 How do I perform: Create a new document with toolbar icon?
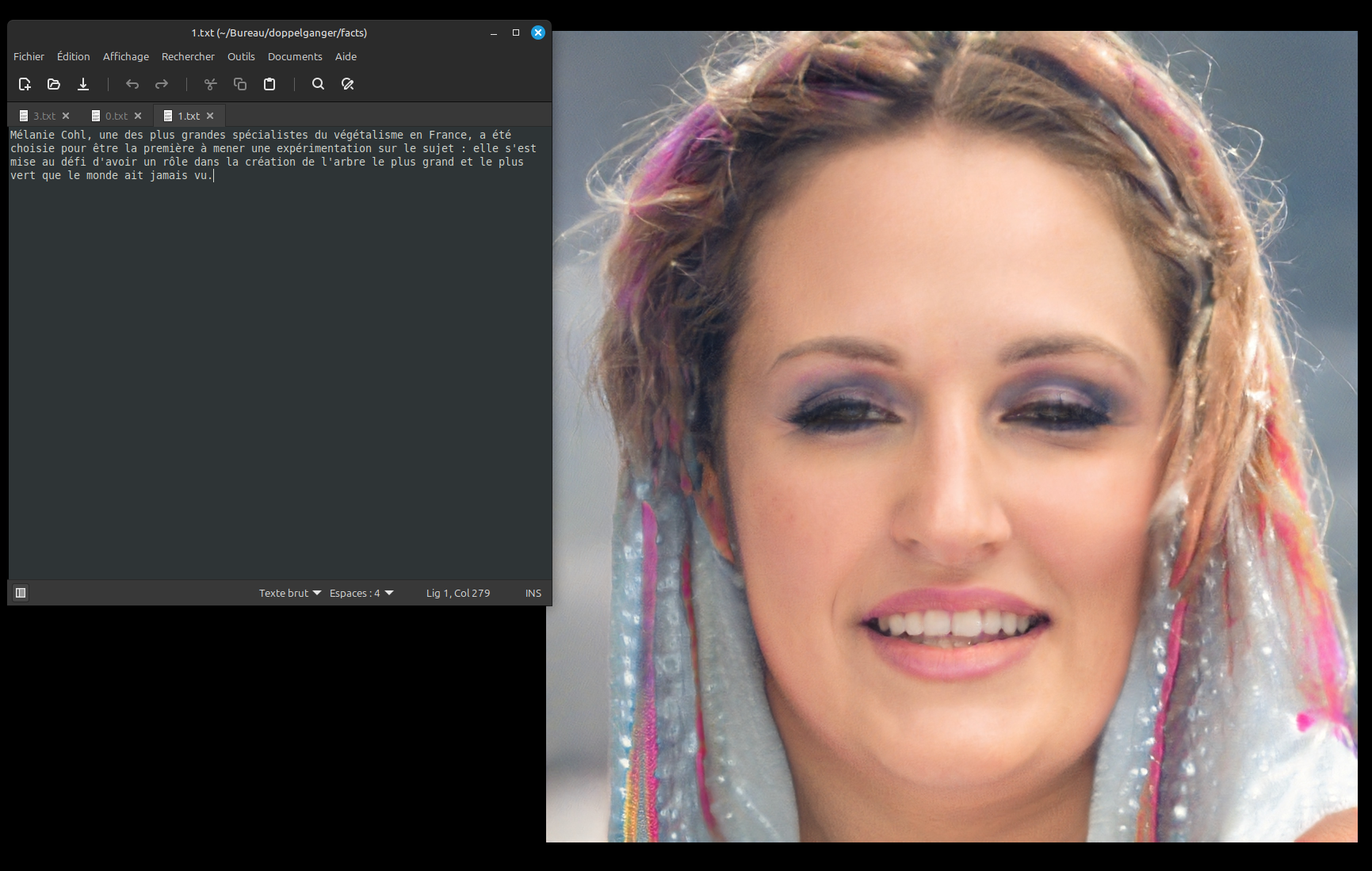pyautogui.click(x=25, y=84)
